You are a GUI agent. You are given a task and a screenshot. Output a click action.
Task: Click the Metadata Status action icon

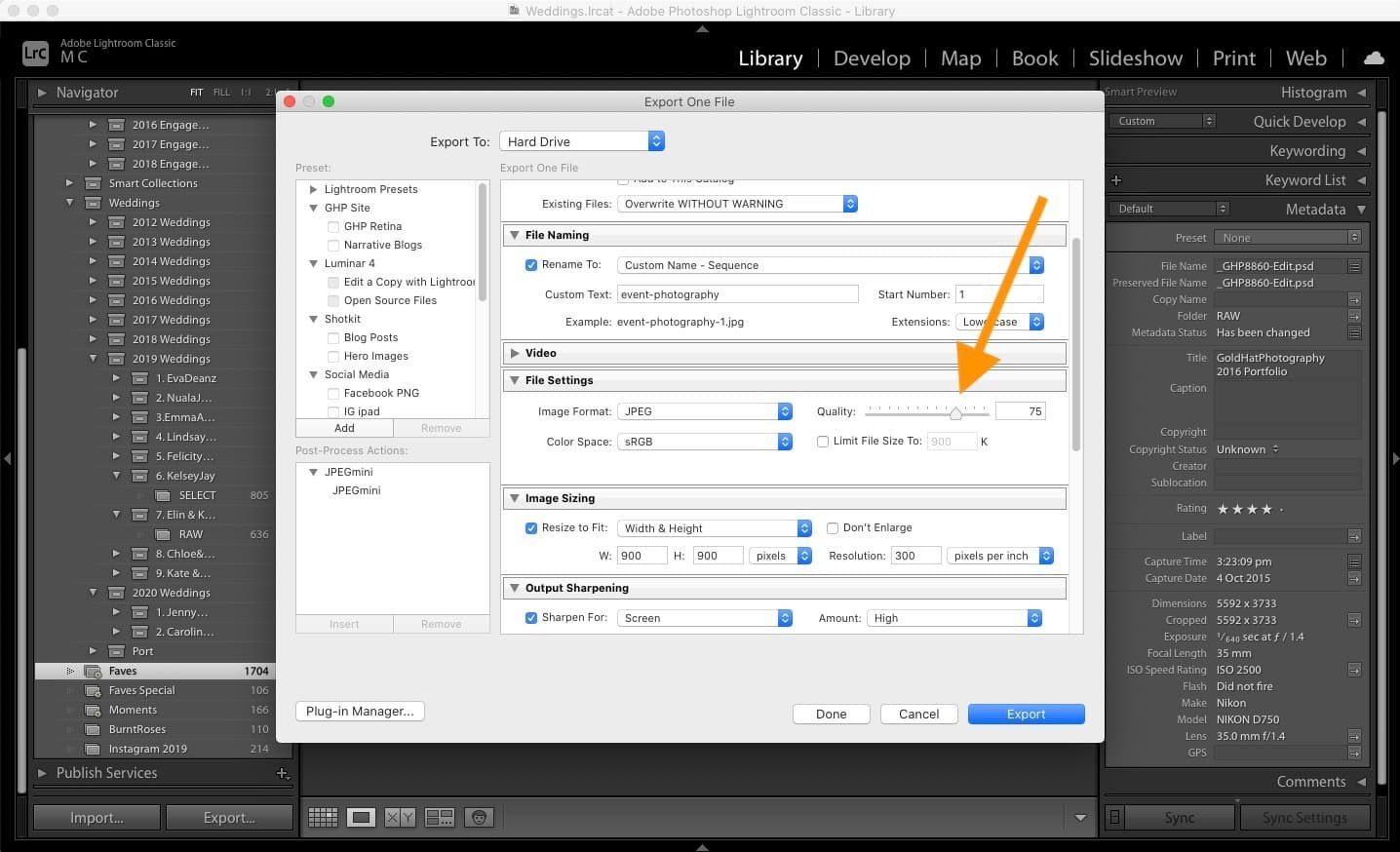coord(1354,332)
